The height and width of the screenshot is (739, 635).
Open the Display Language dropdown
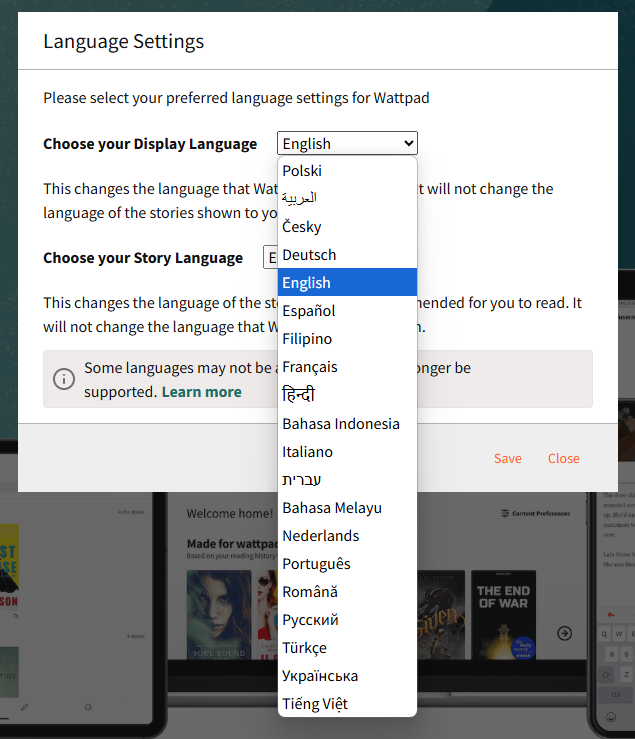(x=347, y=143)
